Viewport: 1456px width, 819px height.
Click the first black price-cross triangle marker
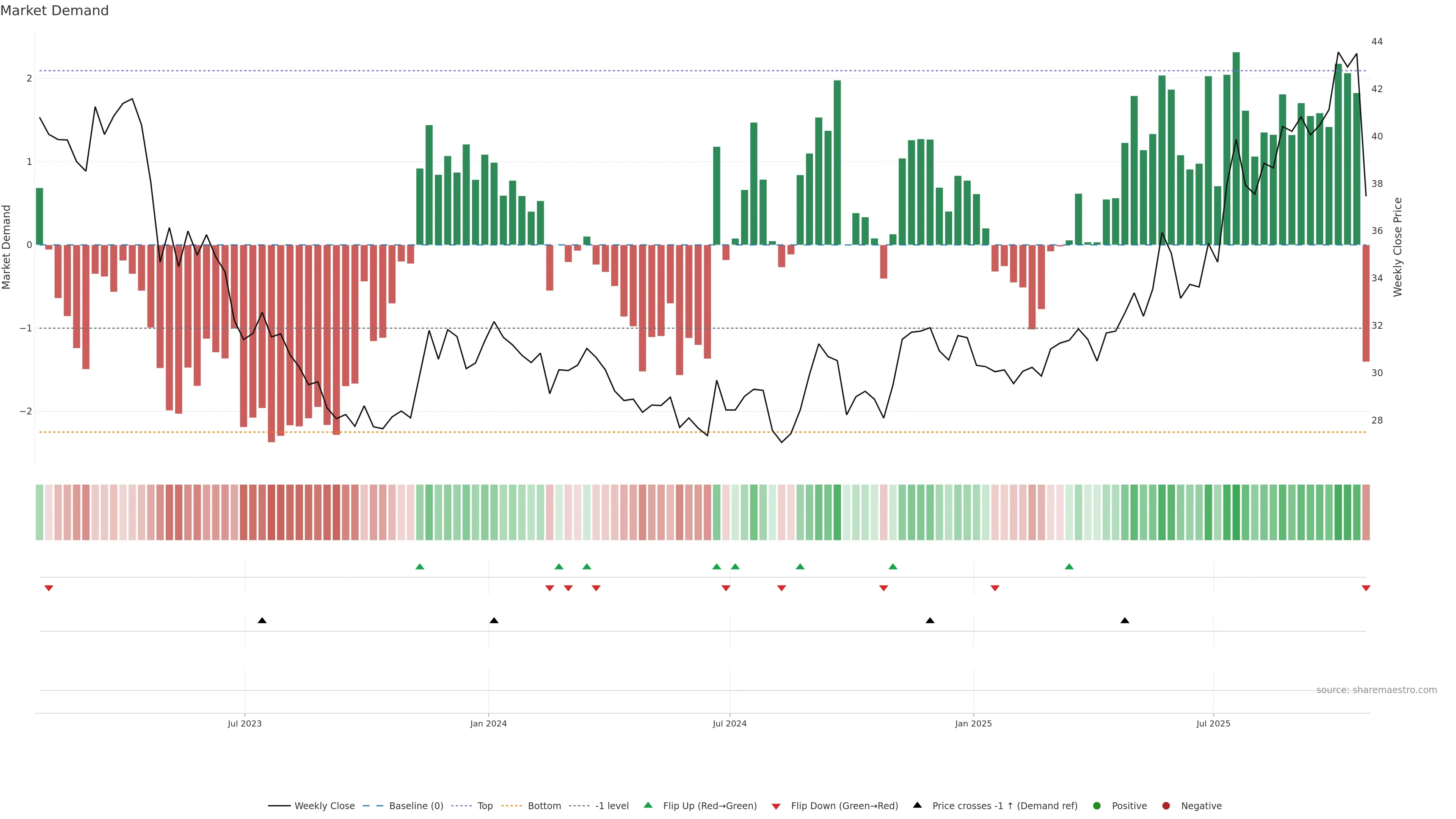(262, 621)
